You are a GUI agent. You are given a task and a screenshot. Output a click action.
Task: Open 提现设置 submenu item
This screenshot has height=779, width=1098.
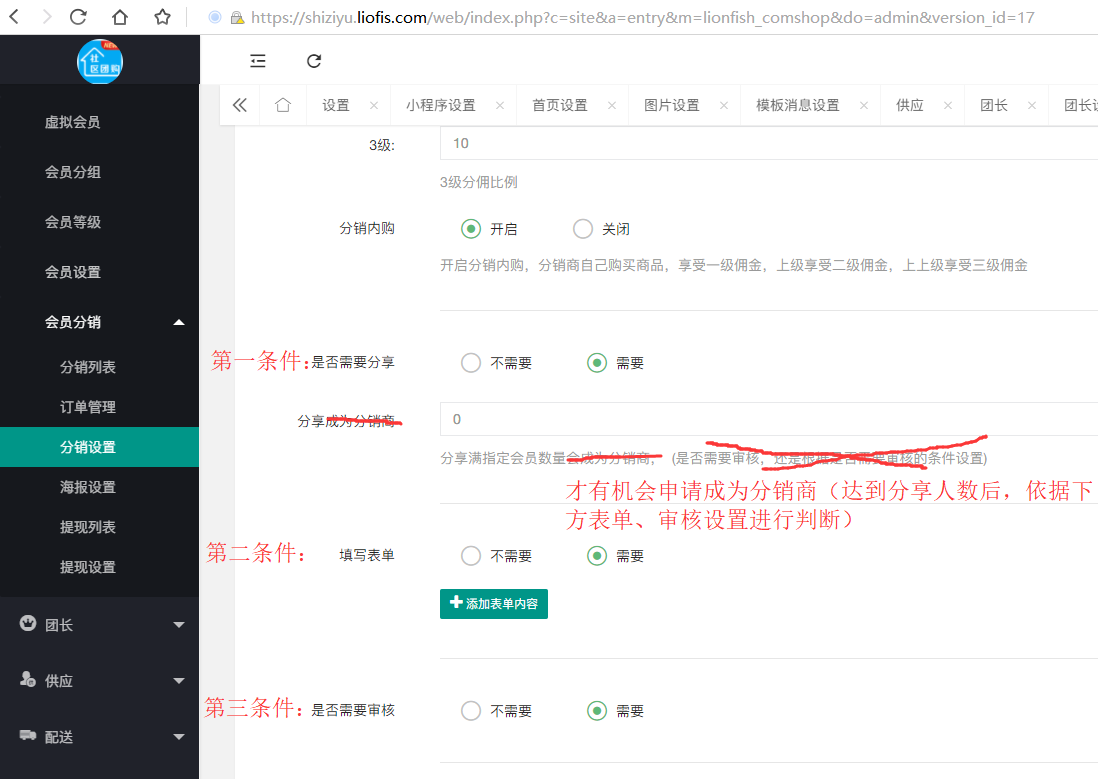pos(88,567)
